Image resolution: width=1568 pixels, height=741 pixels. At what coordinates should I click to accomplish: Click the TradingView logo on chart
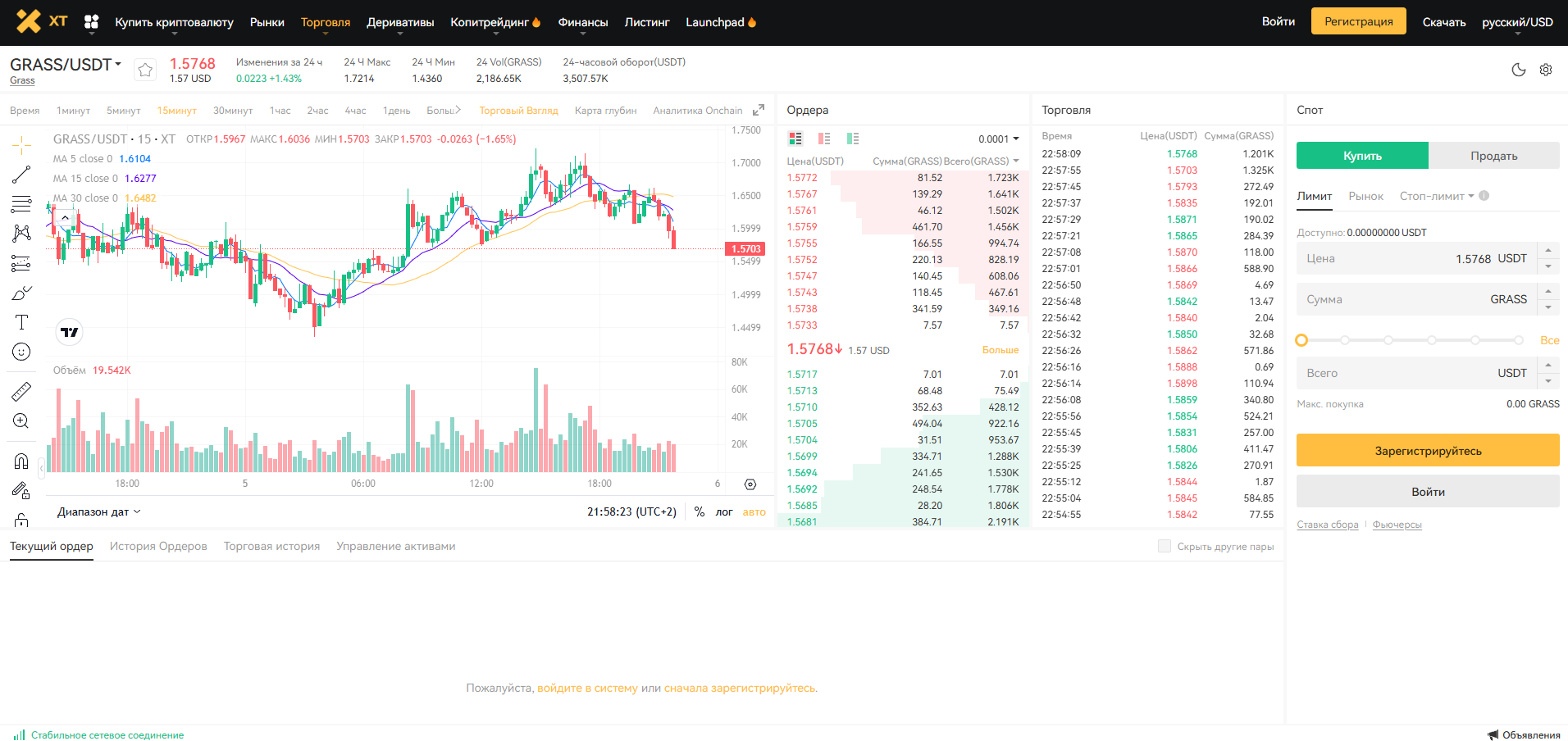click(x=70, y=332)
